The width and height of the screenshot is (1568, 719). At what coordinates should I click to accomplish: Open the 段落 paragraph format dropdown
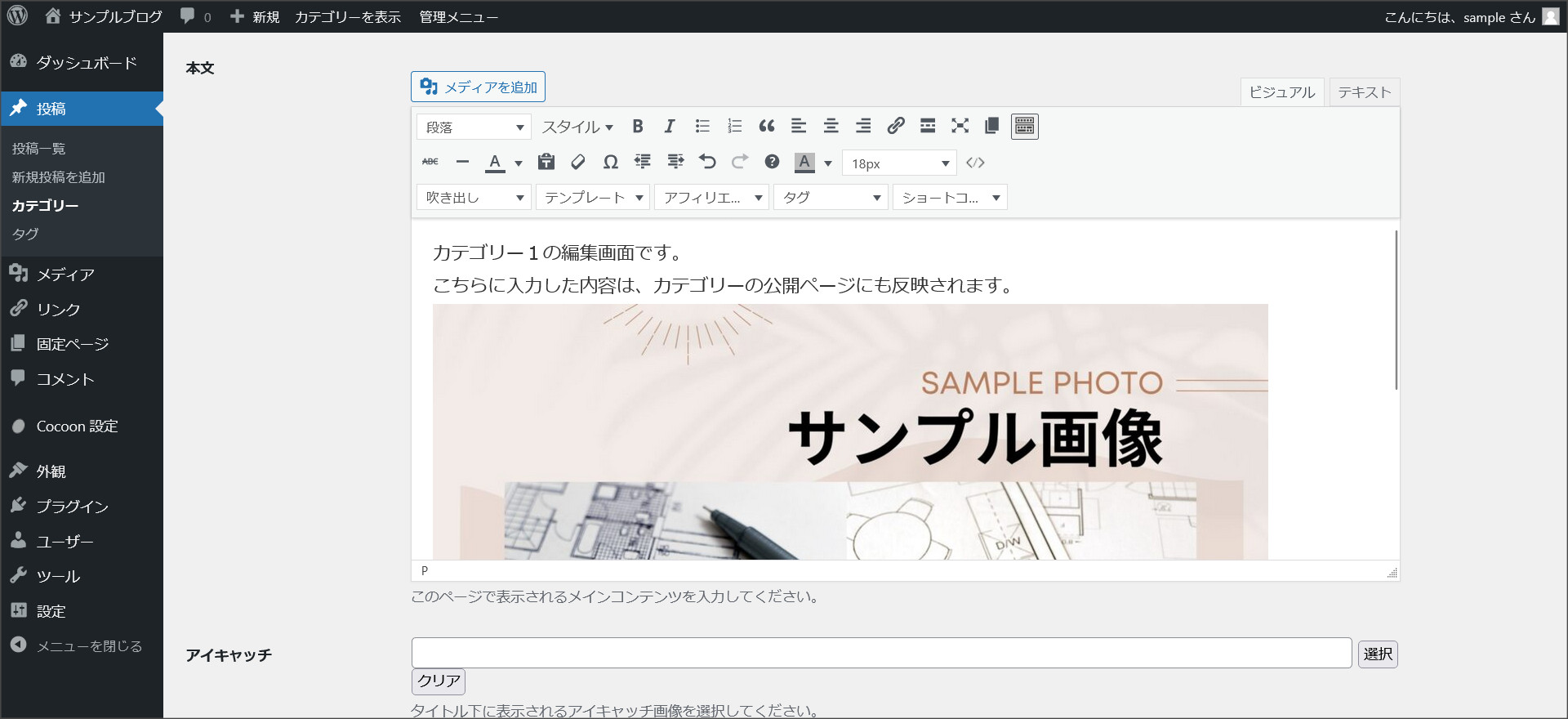(x=474, y=127)
